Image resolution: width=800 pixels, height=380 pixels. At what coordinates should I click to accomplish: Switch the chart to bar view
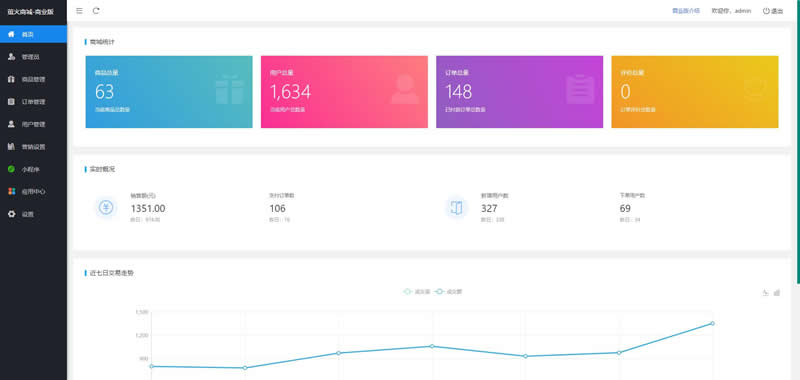777,292
